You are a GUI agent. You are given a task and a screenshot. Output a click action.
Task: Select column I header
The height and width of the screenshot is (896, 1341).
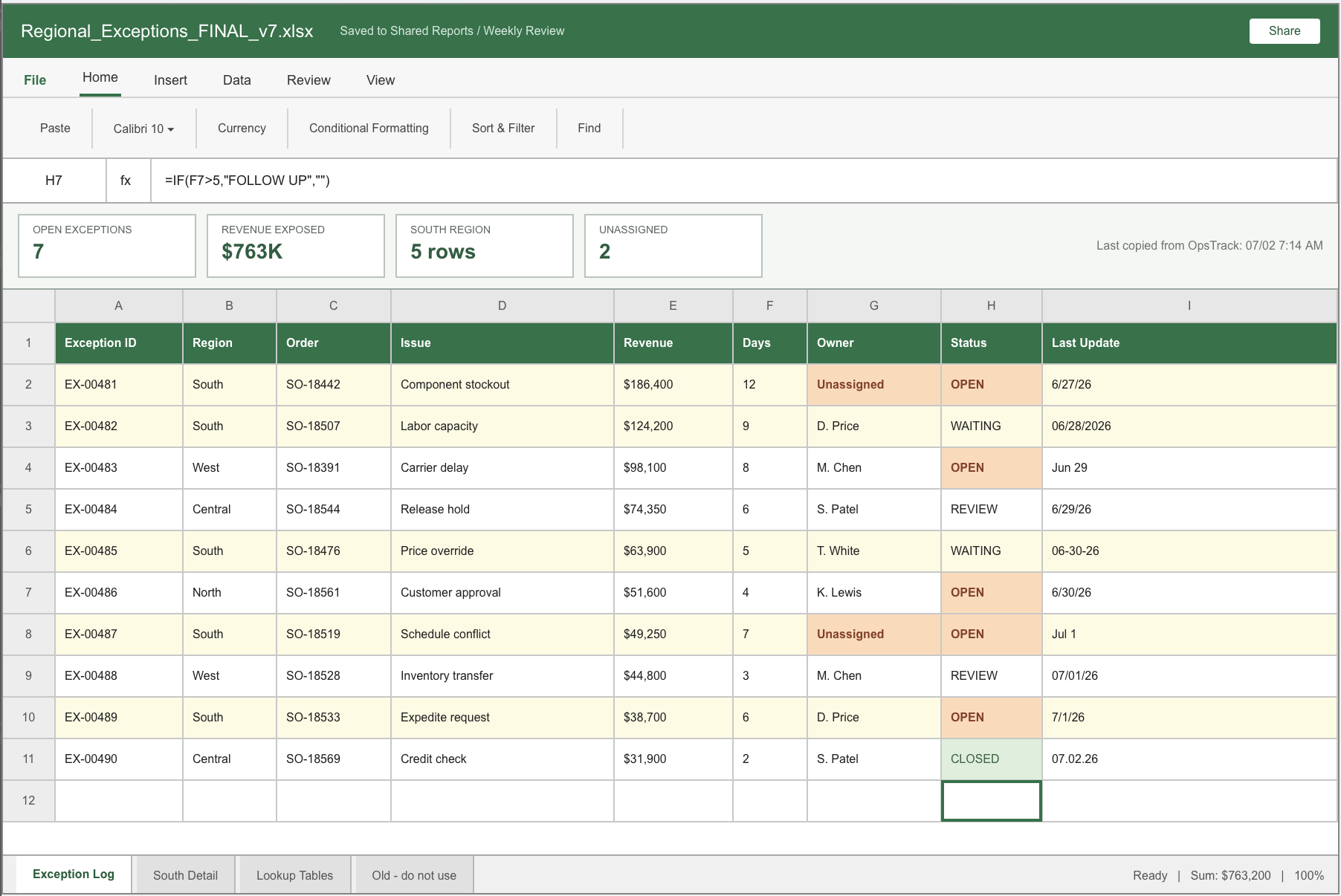(x=1189, y=305)
